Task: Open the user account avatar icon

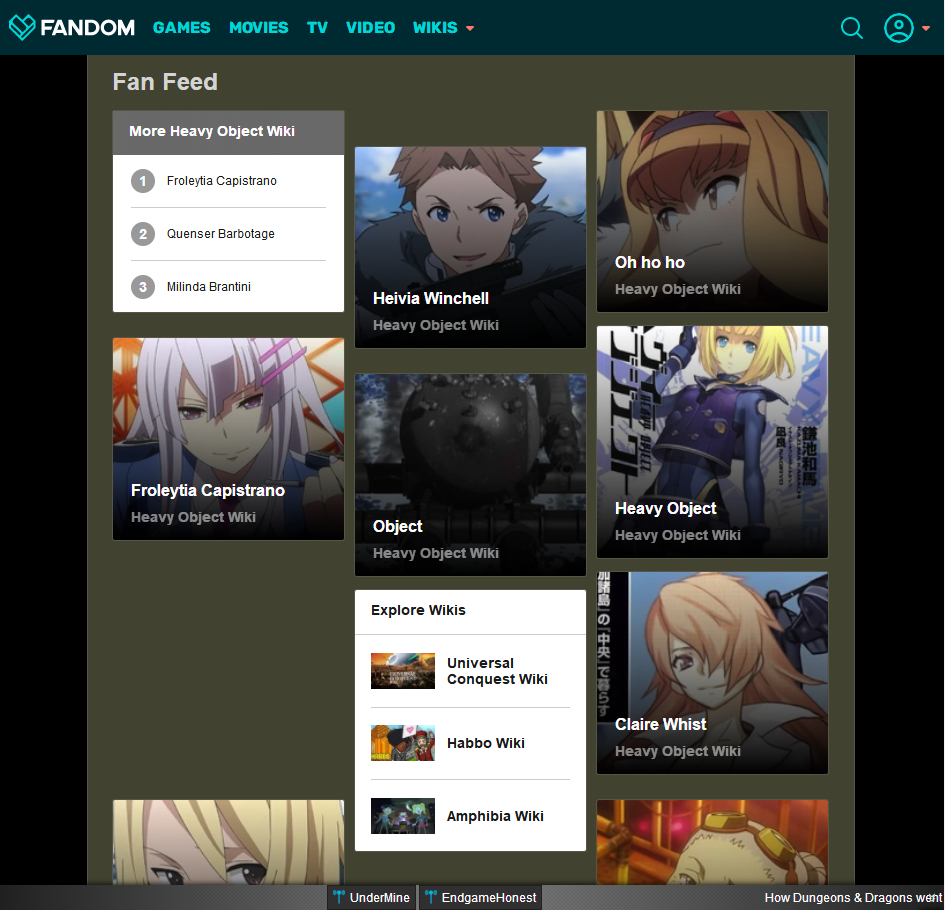Action: (899, 28)
